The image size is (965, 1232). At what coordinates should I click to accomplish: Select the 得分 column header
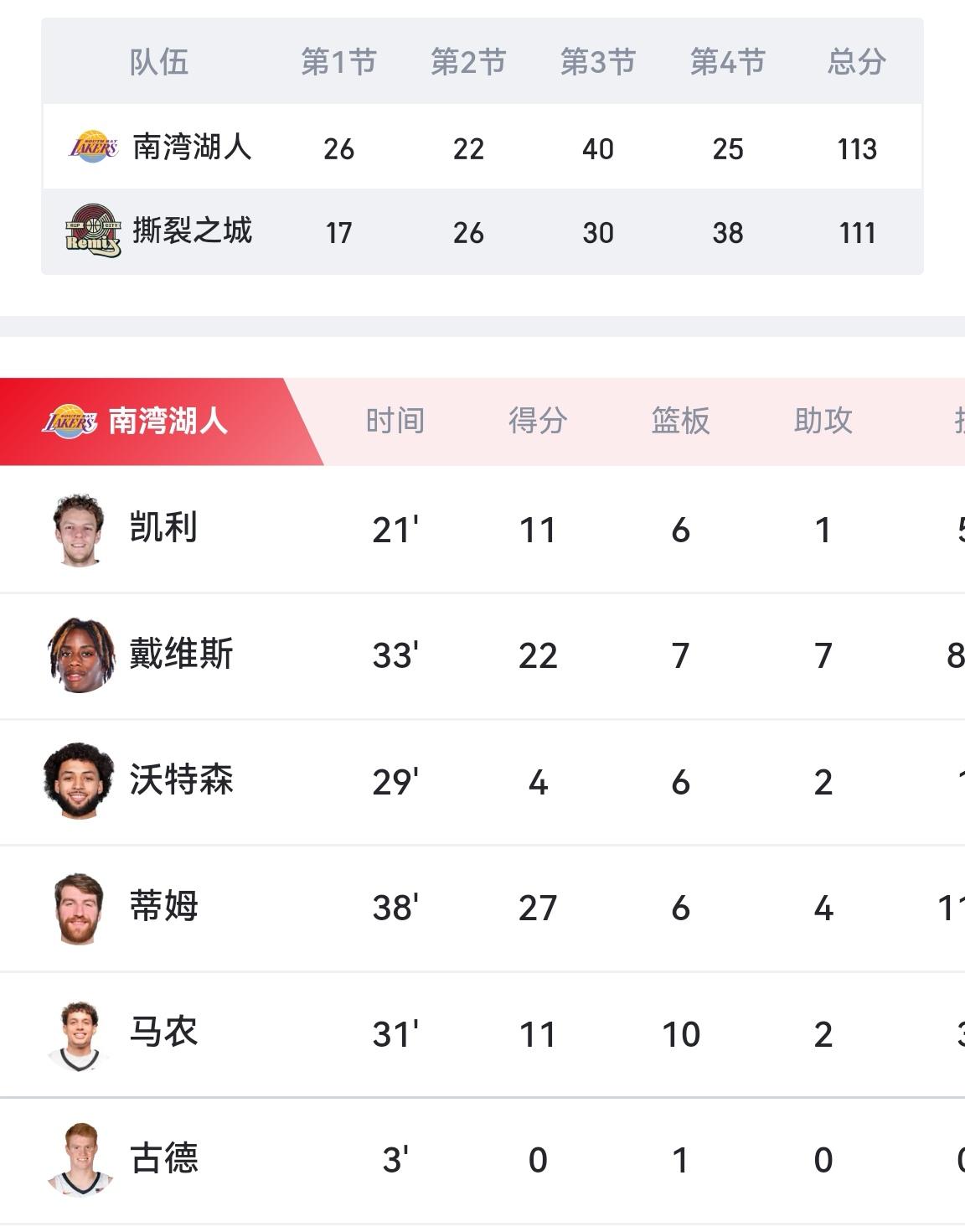(x=537, y=422)
